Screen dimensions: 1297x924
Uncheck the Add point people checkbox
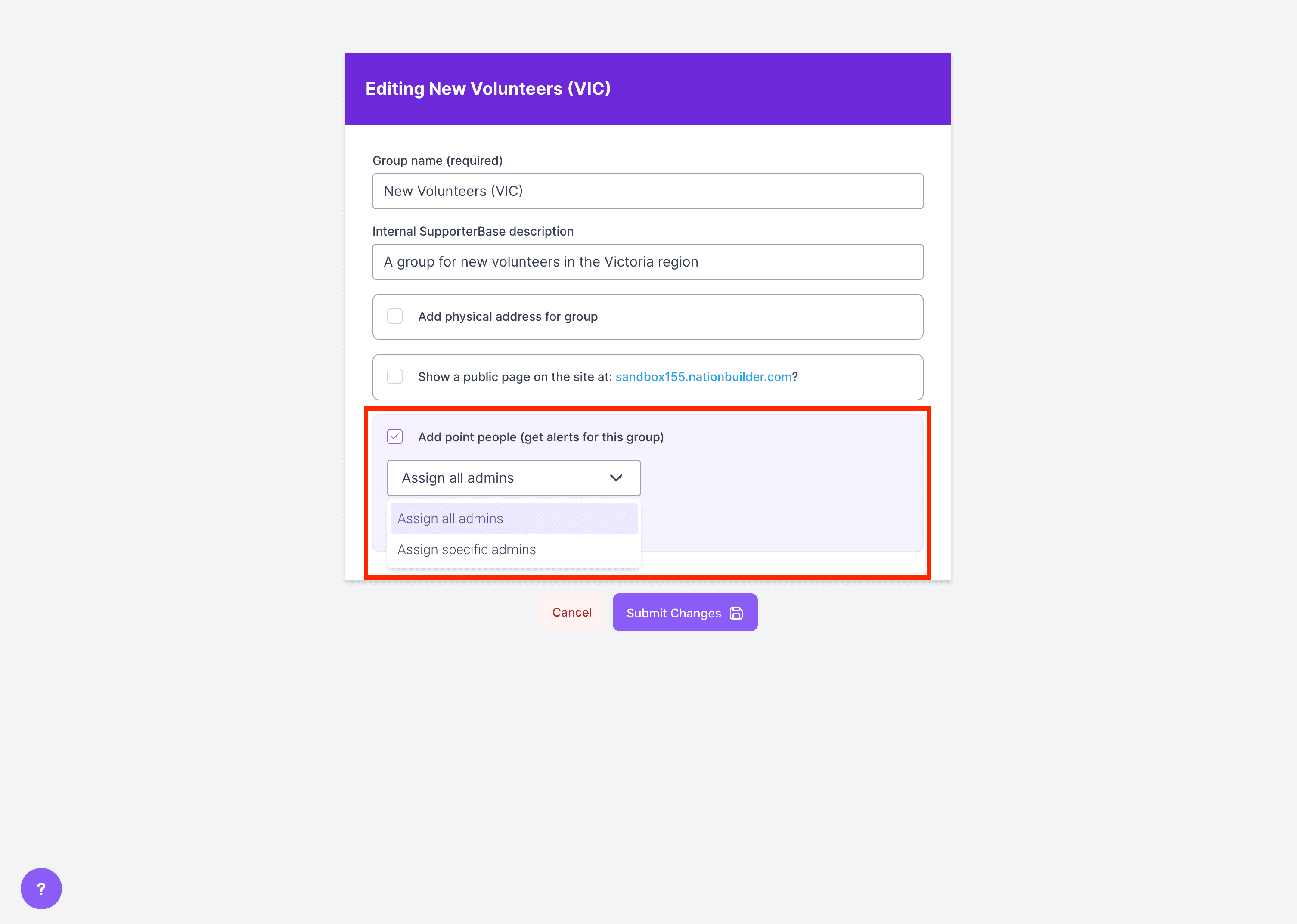[395, 437]
